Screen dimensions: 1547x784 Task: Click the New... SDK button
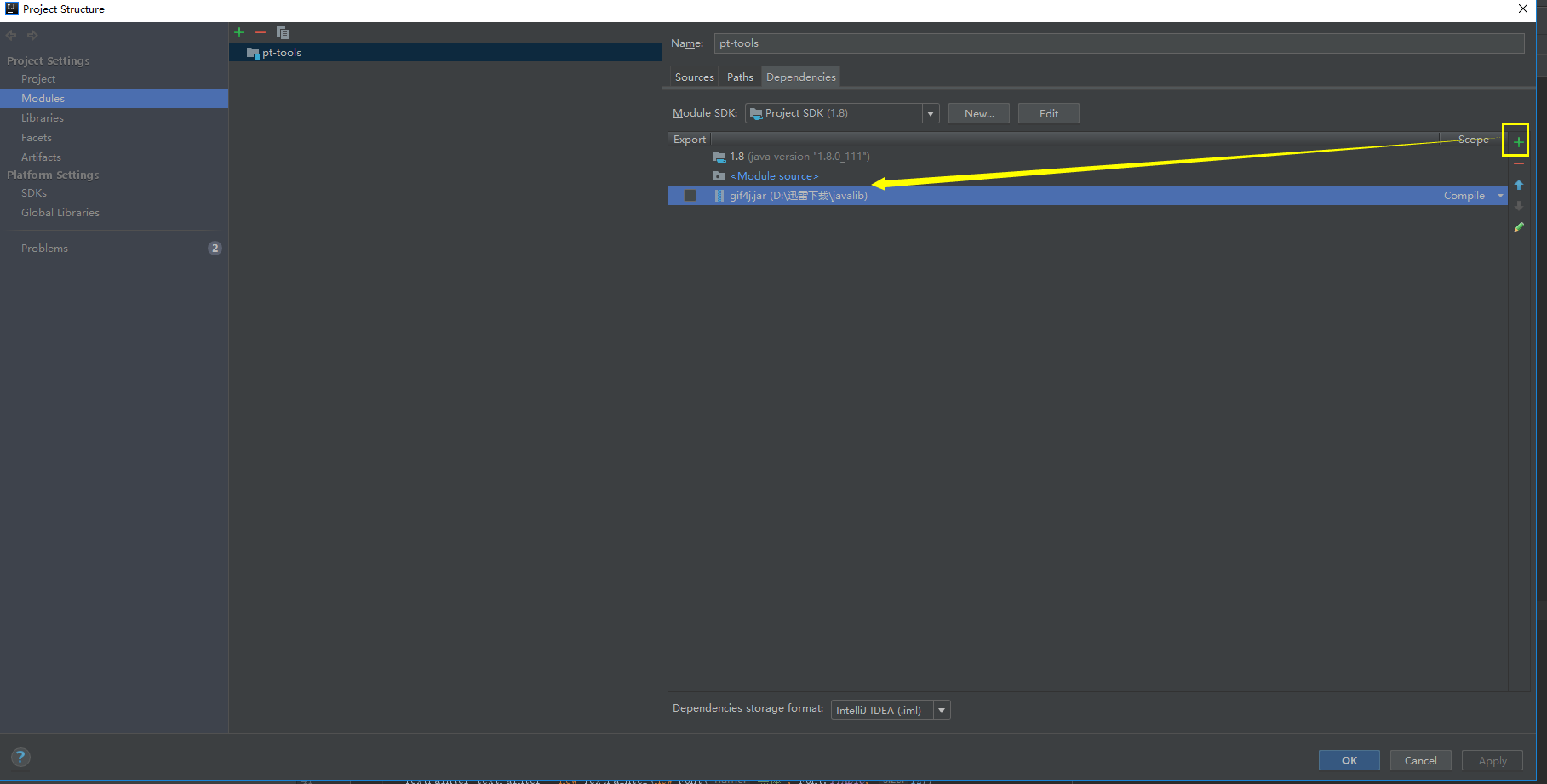tap(979, 113)
